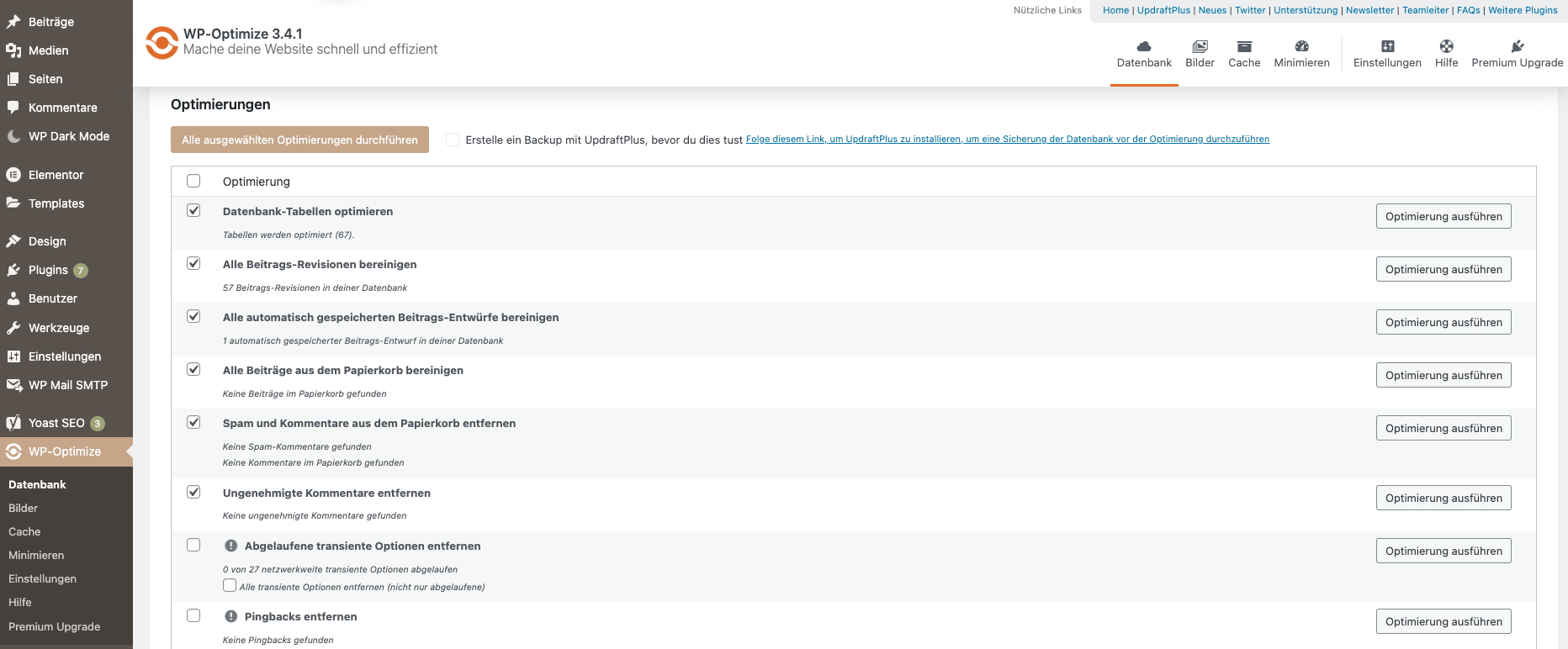Run all selected optimizations button

299,140
